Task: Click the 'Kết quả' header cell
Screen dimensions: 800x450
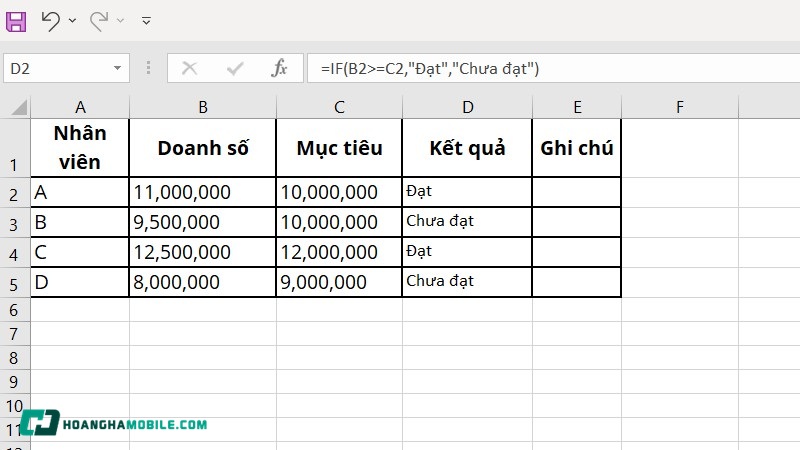Action: [x=467, y=148]
